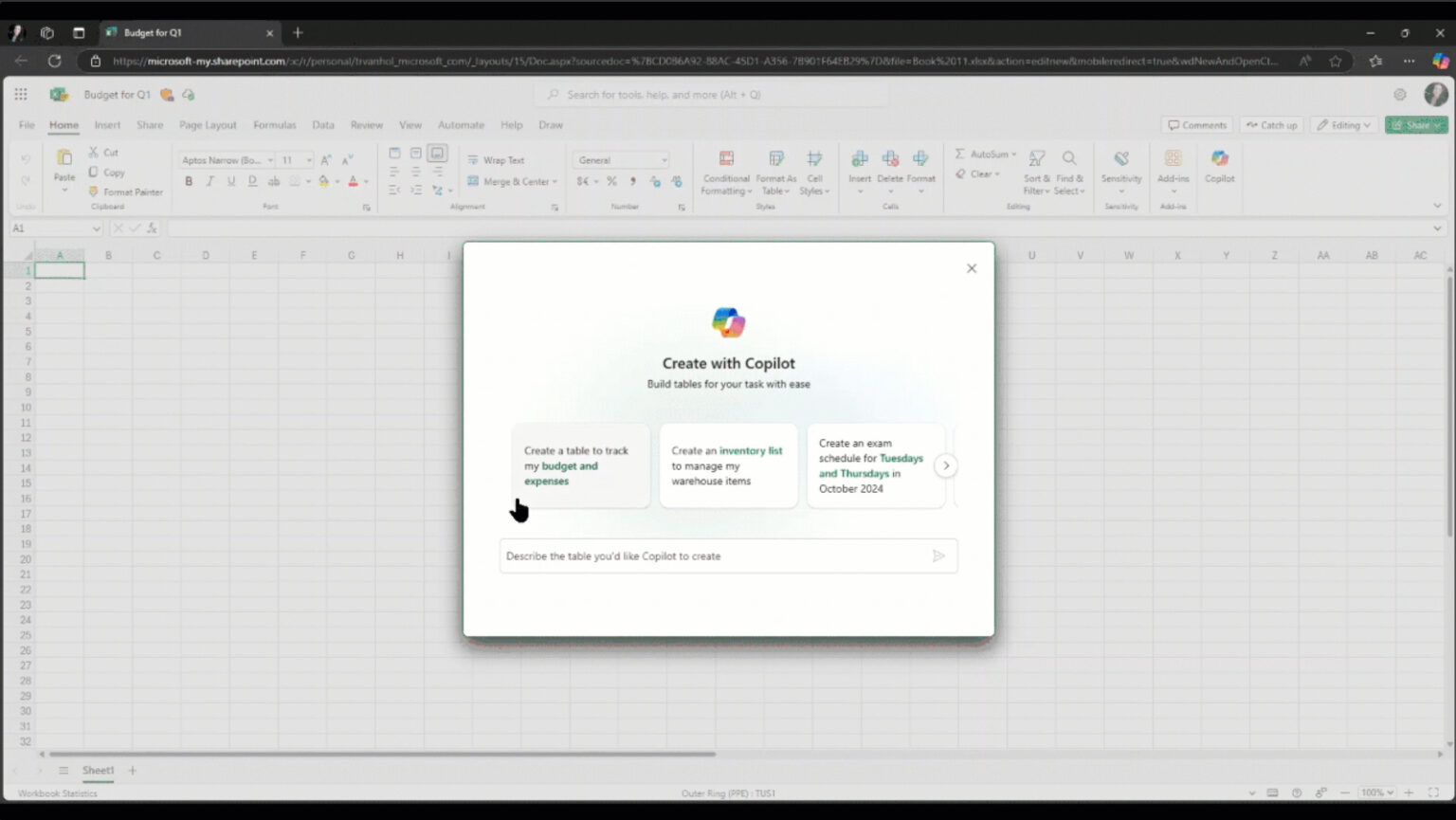Toggle underline formatting

pos(230,181)
